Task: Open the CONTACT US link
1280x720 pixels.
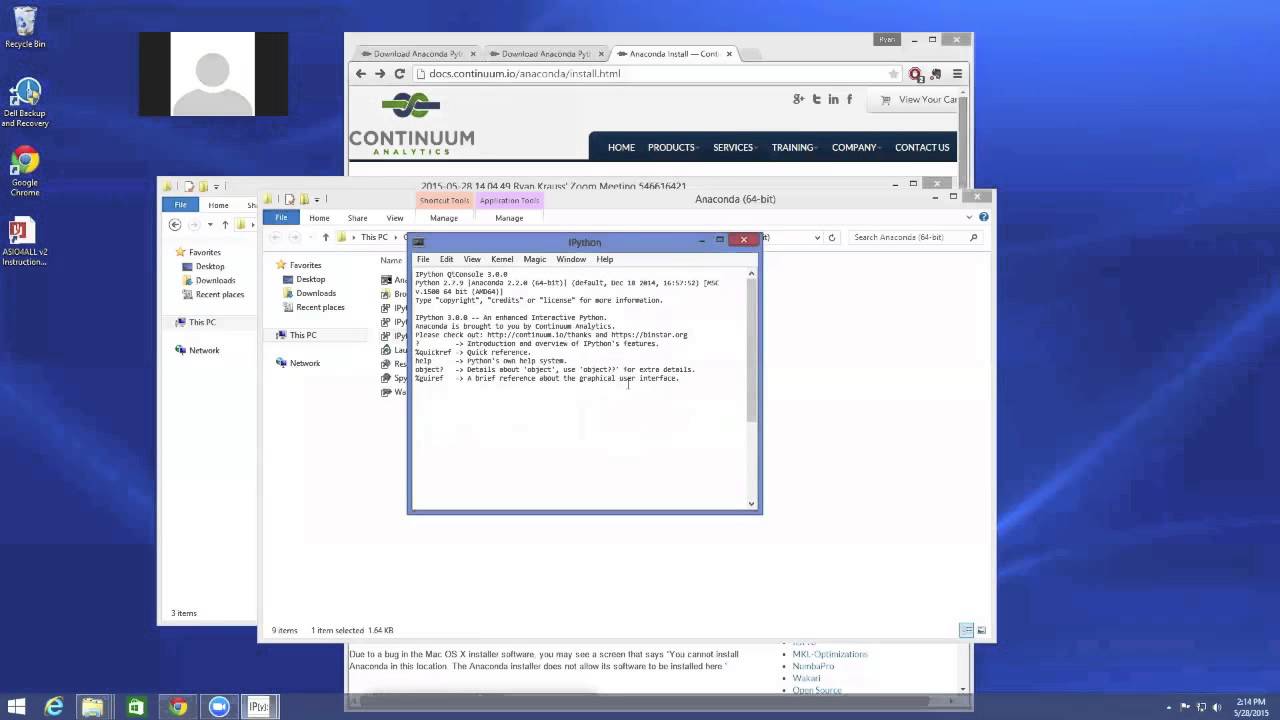Action: (x=922, y=147)
